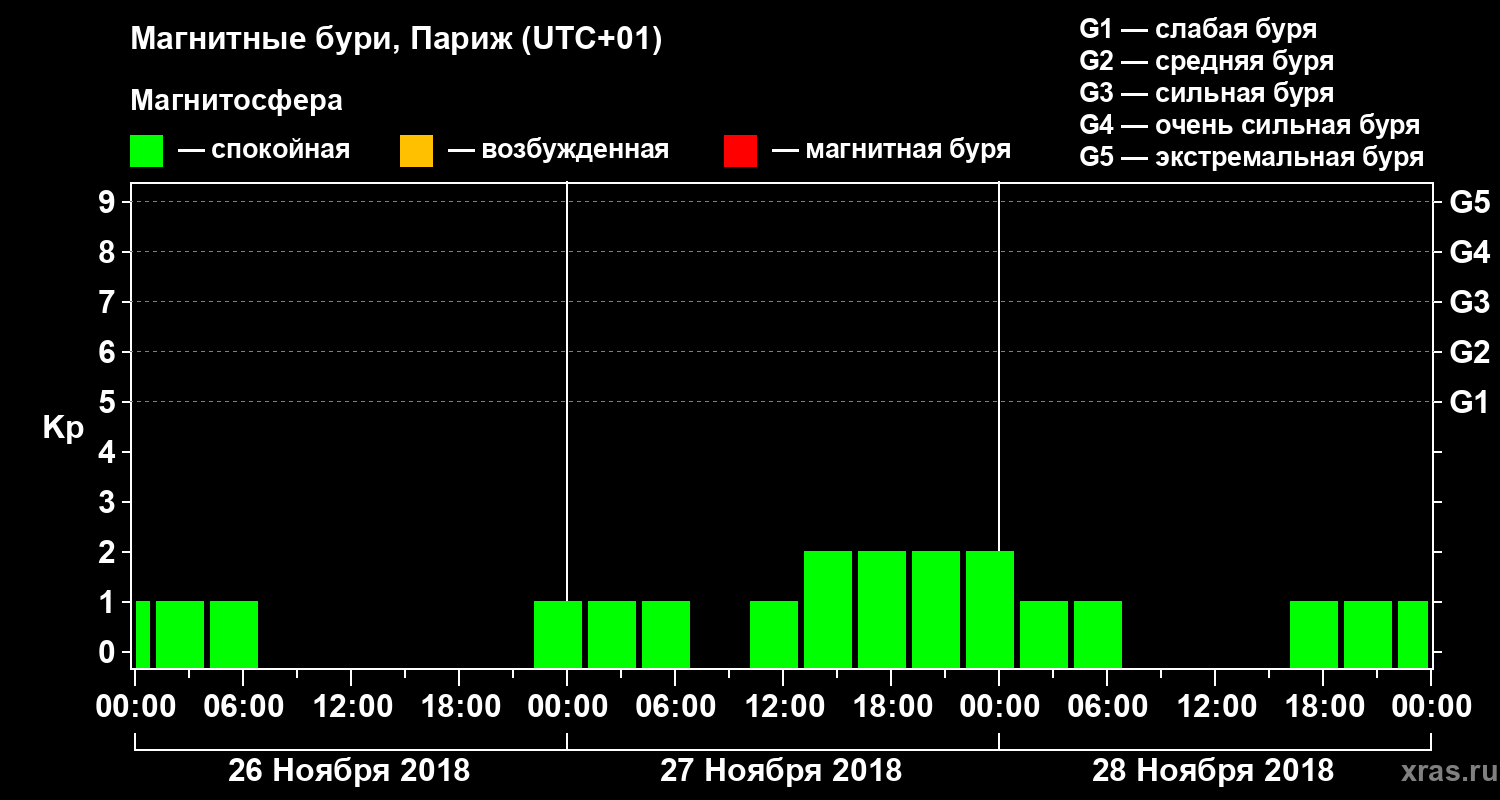Click the 'G1 — слабая буря' legend line

(x=1198, y=29)
